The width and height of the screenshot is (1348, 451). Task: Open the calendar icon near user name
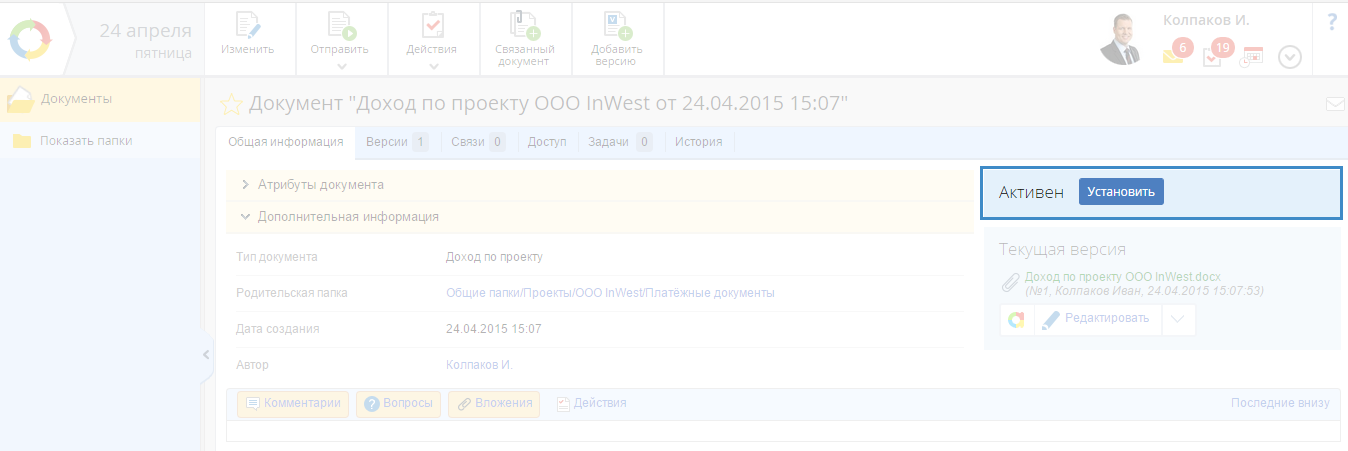1252,57
